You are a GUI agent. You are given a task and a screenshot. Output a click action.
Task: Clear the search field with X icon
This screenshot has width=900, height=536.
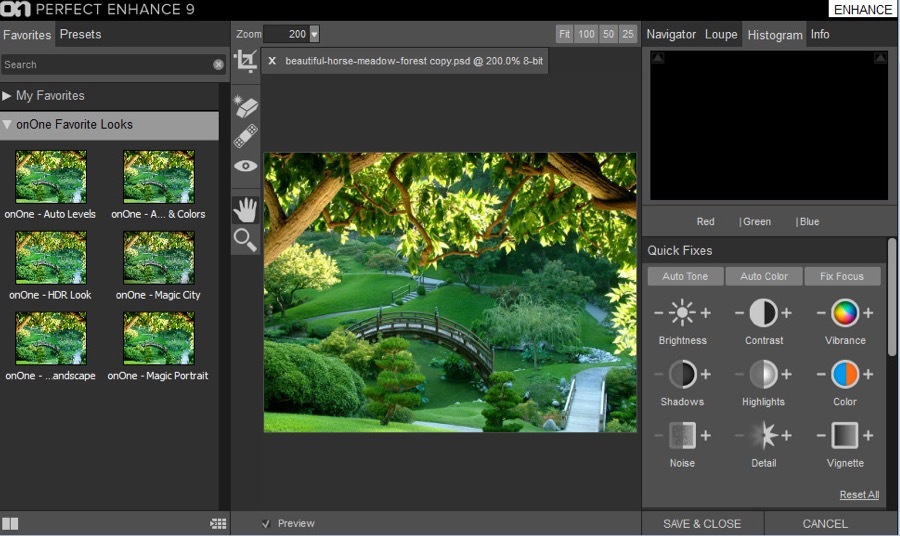click(x=218, y=65)
